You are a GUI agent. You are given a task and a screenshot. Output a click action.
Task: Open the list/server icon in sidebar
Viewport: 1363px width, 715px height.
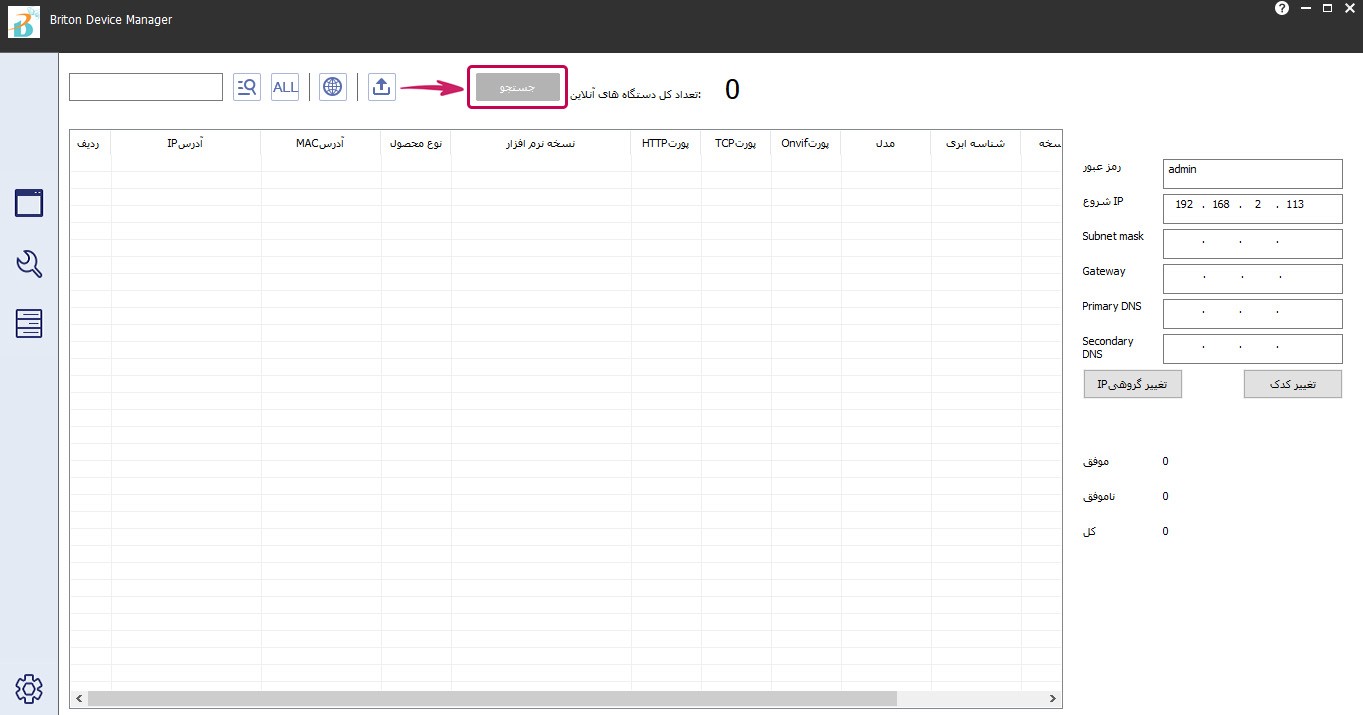[x=29, y=324]
